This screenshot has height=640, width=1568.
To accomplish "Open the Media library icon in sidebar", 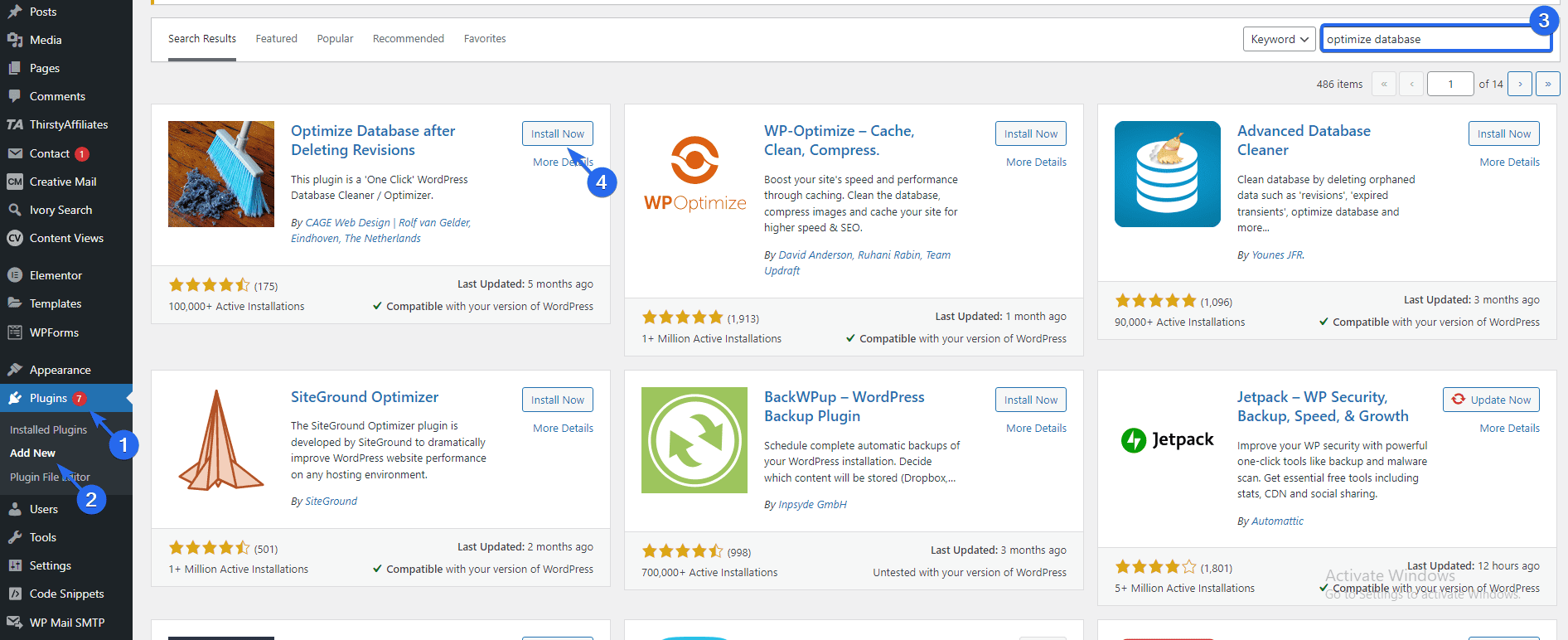I will pyautogui.click(x=15, y=40).
